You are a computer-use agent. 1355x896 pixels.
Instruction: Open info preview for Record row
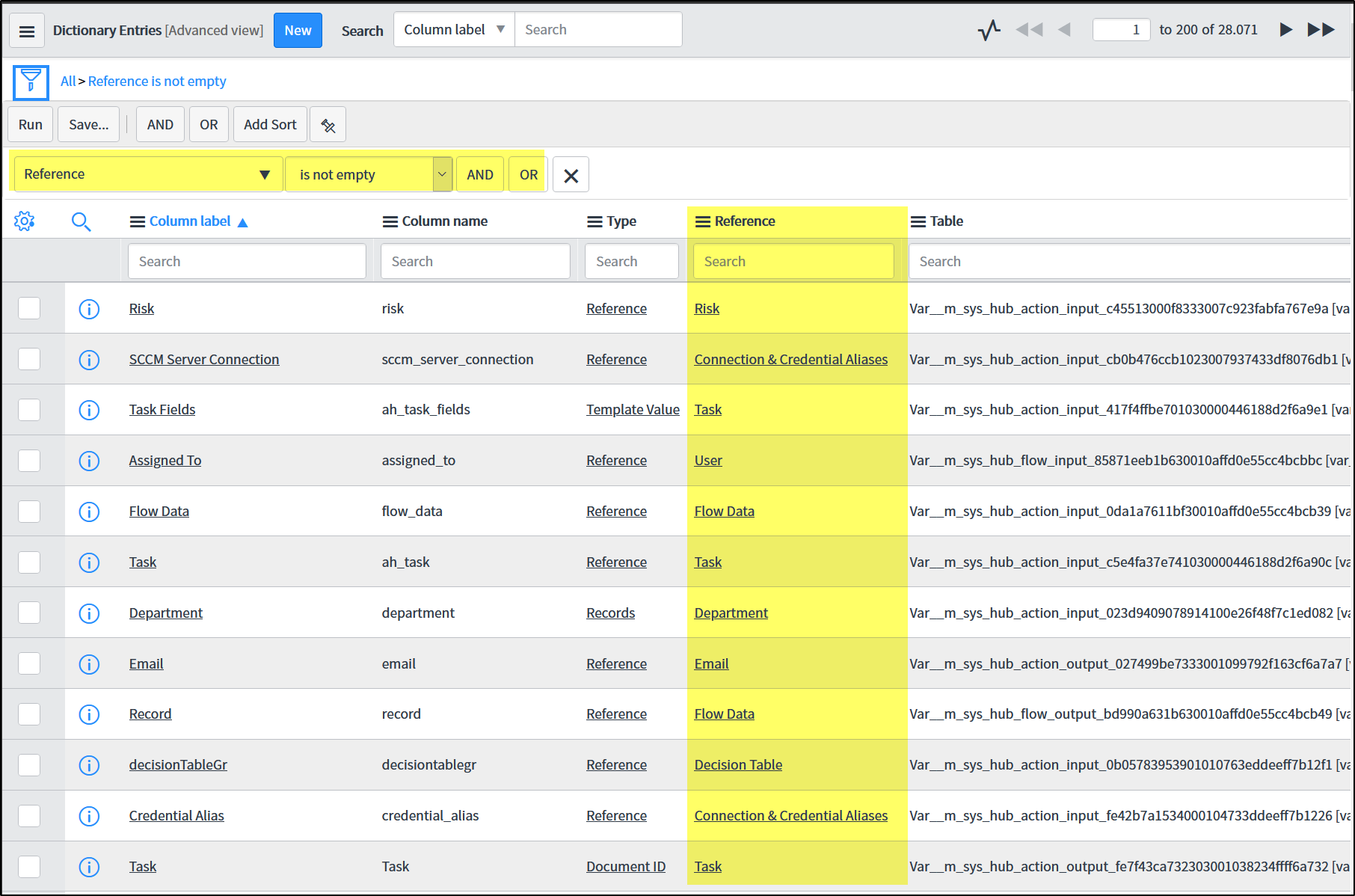click(89, 714)
